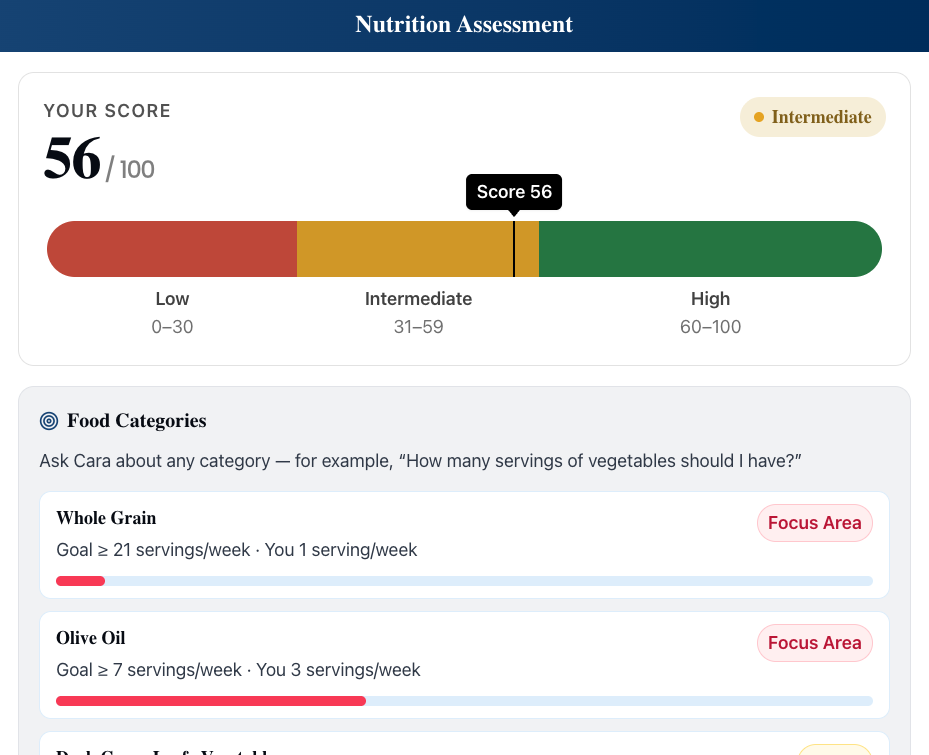Click the Whole Grain Focus Area badge
This screenshot has height=755, width=929.
pos(815,523)
